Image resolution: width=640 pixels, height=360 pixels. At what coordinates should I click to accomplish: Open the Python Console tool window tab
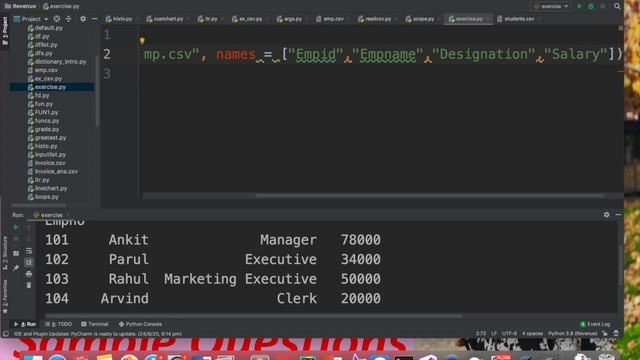[x=140, y=324]
